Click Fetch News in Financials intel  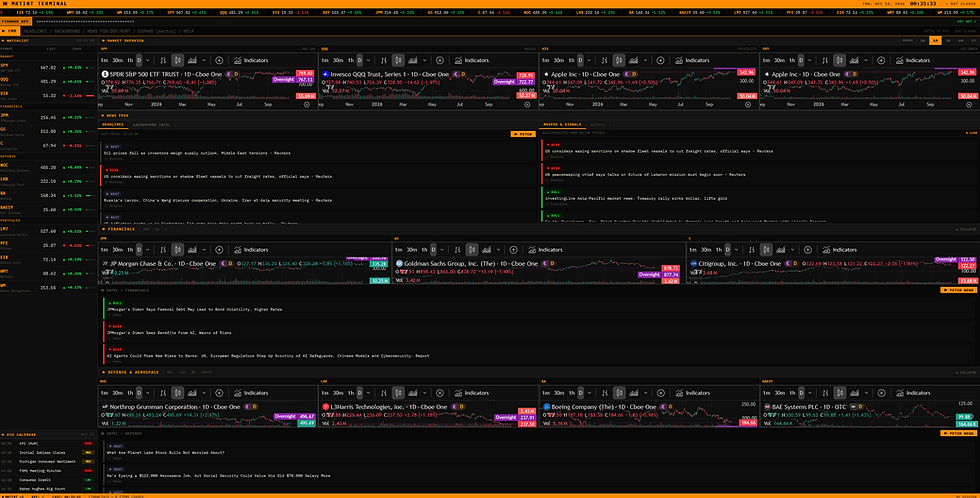[x=959, y=290]
